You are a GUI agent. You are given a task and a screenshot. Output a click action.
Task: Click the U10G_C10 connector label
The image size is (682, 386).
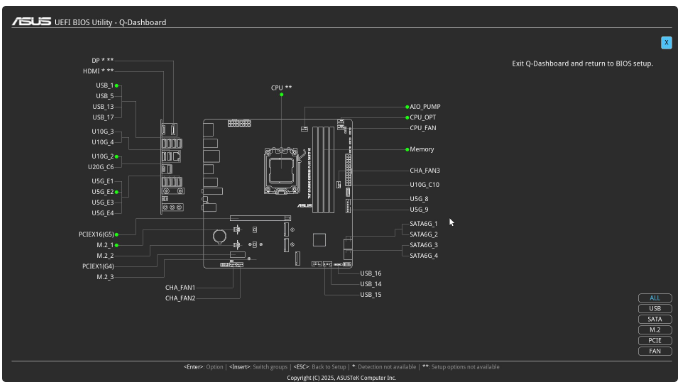click(x=425, y=185)
